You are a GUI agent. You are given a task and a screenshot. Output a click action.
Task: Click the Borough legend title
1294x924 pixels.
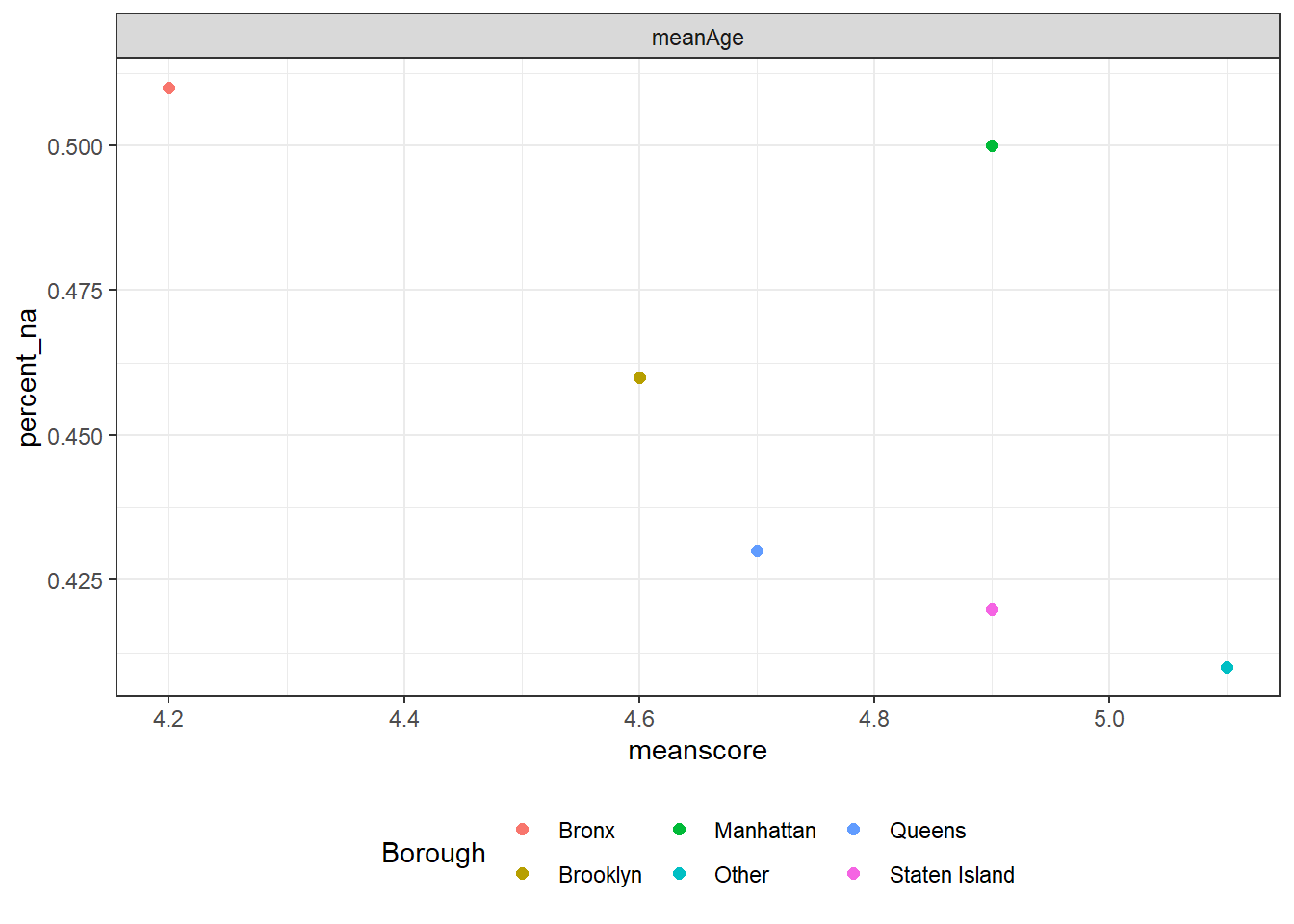pos(433,853)
